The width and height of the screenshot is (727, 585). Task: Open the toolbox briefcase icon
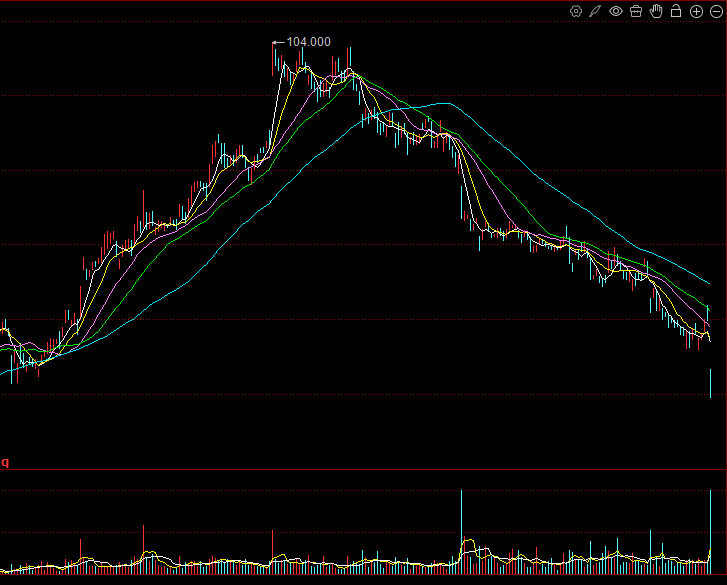[x=636, y=11]
